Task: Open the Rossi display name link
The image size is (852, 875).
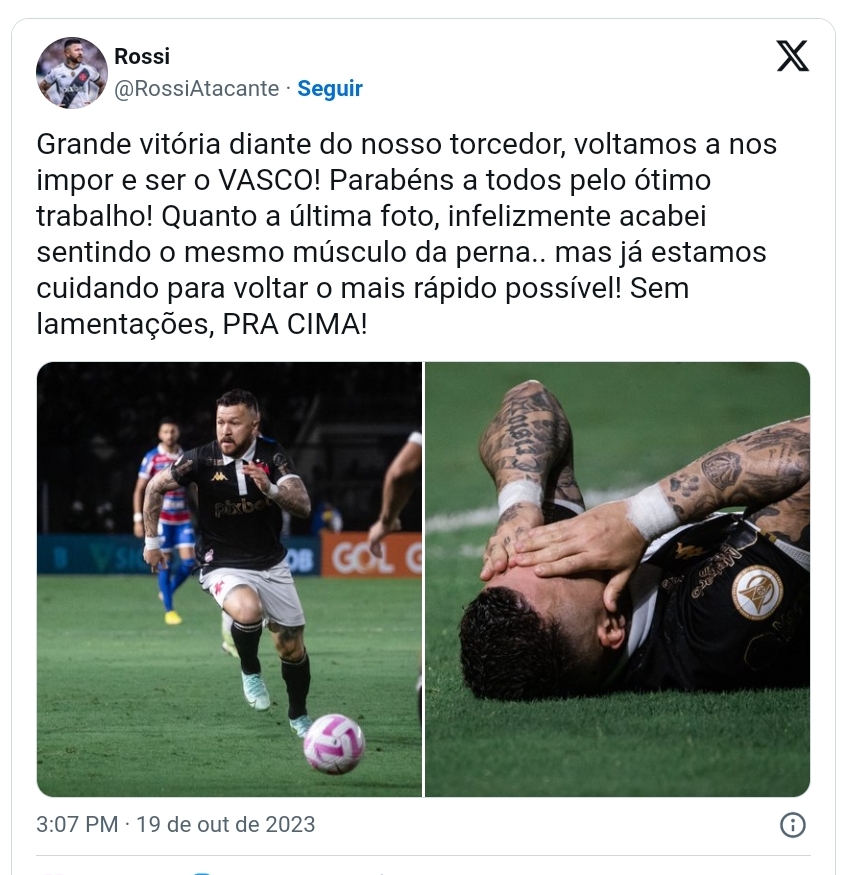Action: point(142,56)
